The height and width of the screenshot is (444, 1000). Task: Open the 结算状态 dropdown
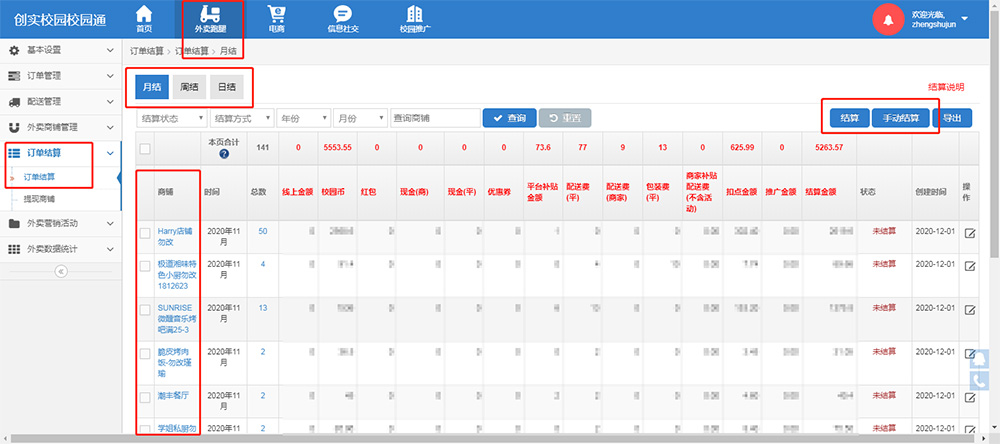pos(171,118)
